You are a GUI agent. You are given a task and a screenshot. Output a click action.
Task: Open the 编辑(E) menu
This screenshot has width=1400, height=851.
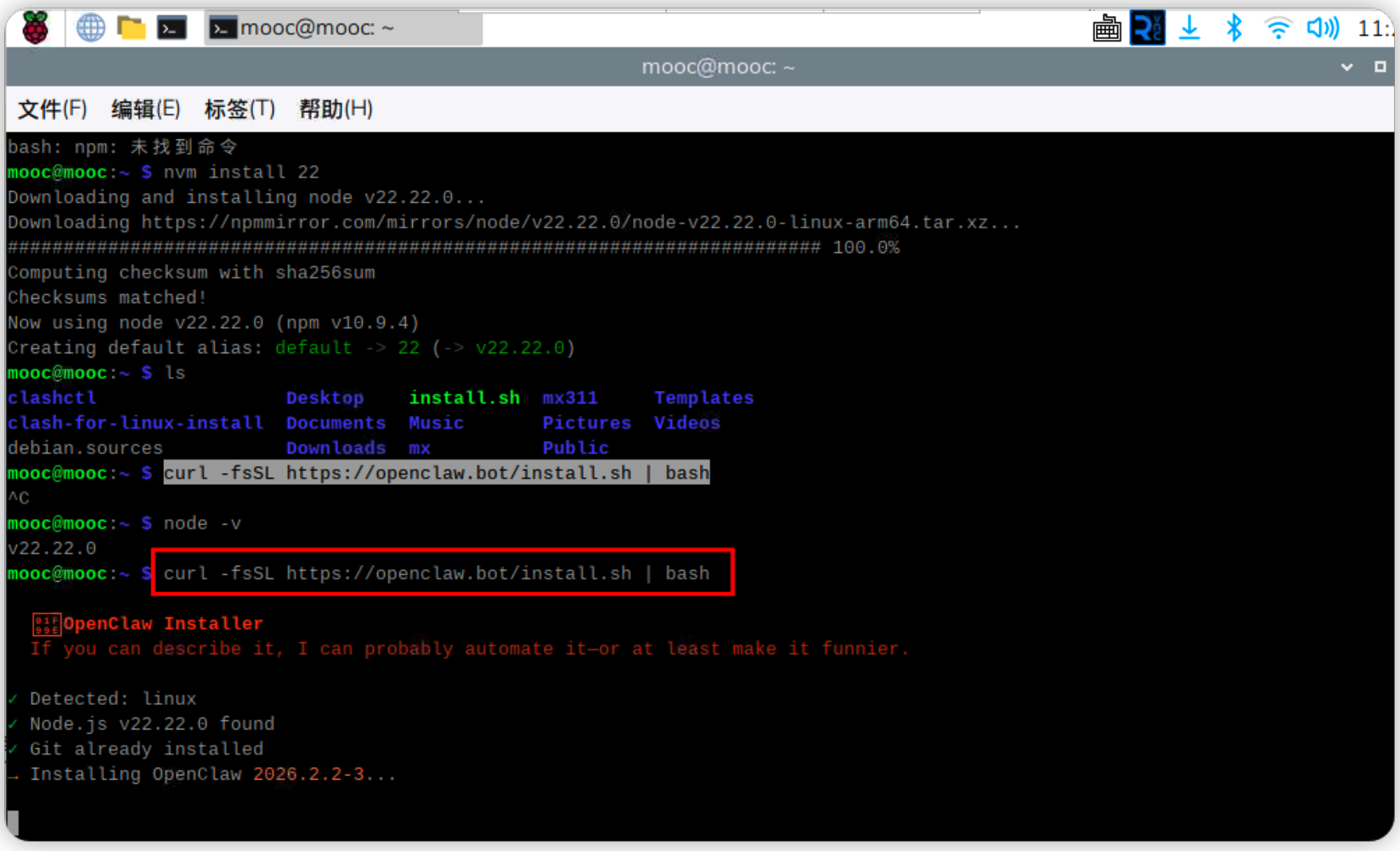point(145,109)
